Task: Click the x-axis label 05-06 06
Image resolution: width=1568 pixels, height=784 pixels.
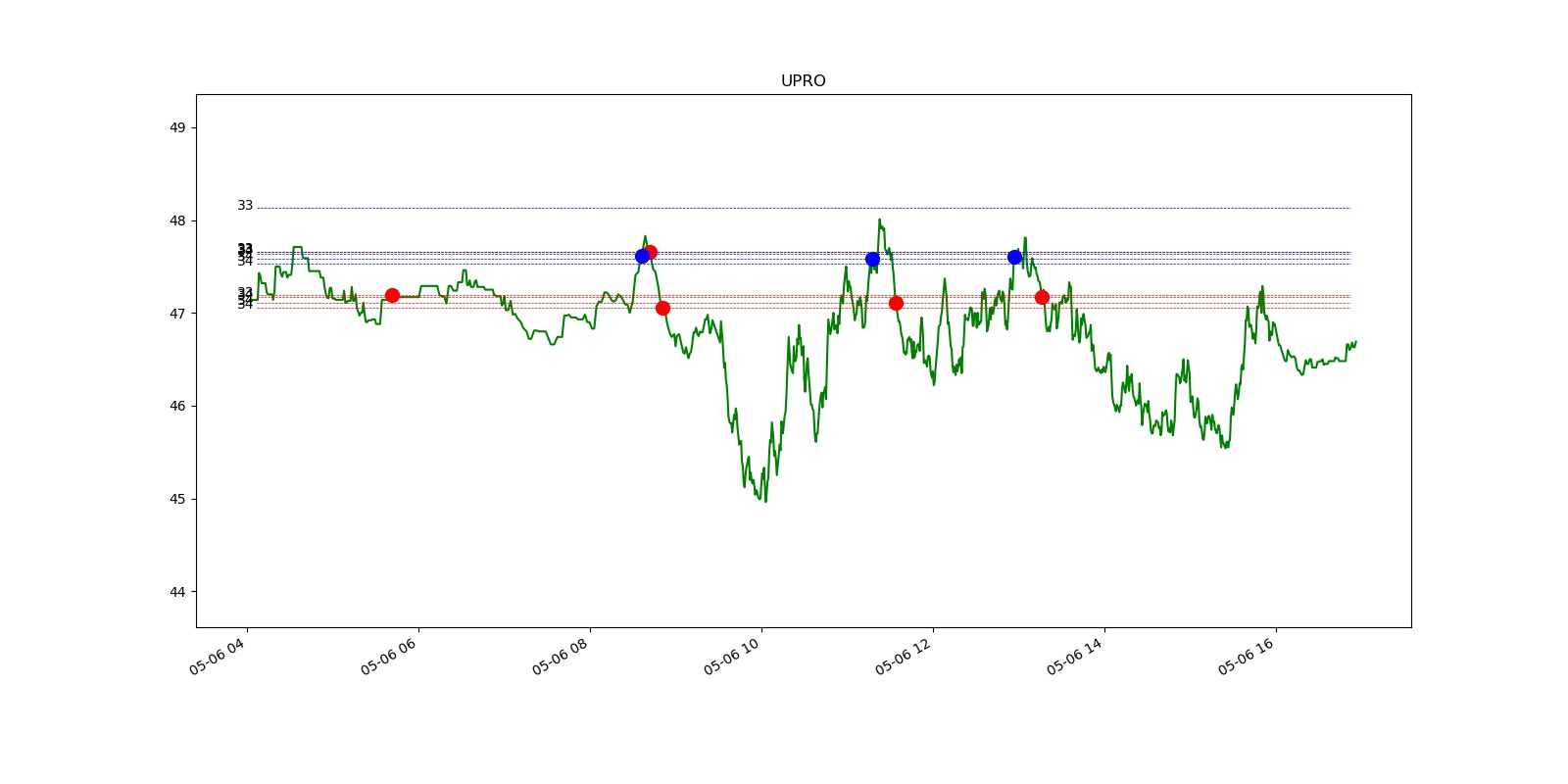Action: 388,656
